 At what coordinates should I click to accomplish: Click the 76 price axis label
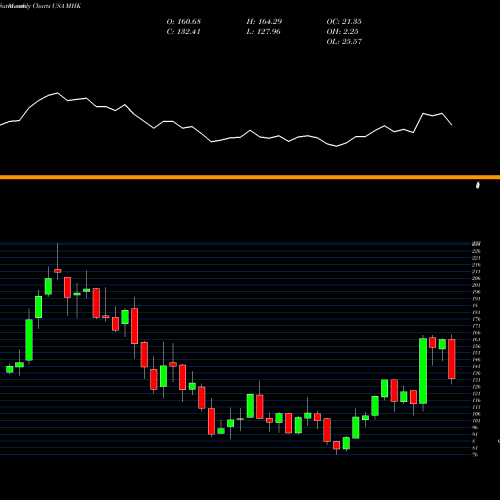[x=475, y=455]
